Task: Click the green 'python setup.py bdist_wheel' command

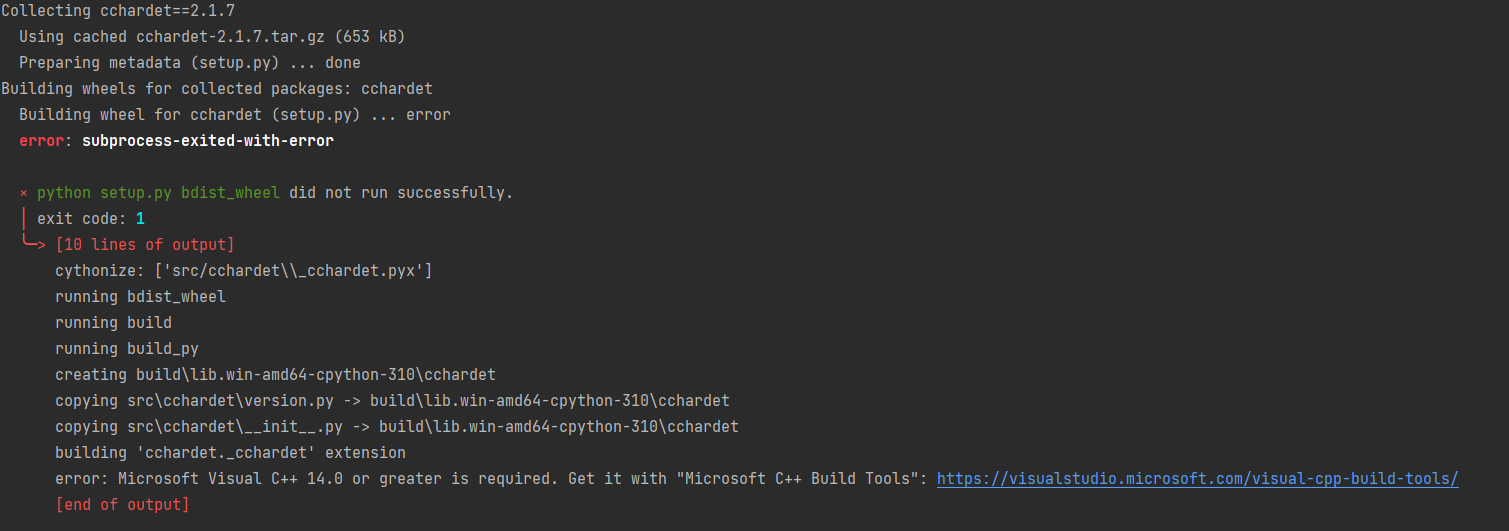Action: click(x=158, y=192)
